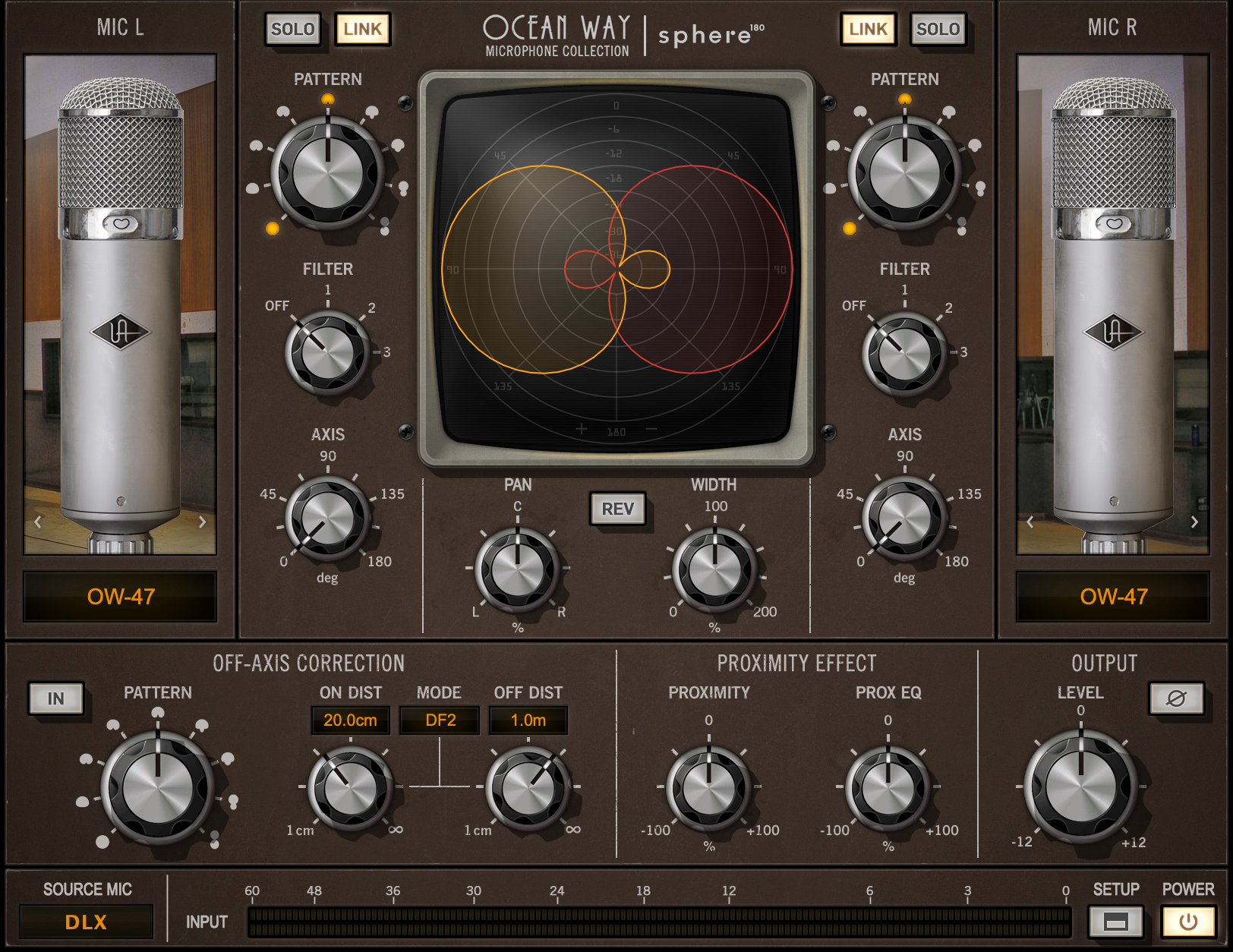
Task: Open the SETUP panel button
Action: tap(1115, 922)
